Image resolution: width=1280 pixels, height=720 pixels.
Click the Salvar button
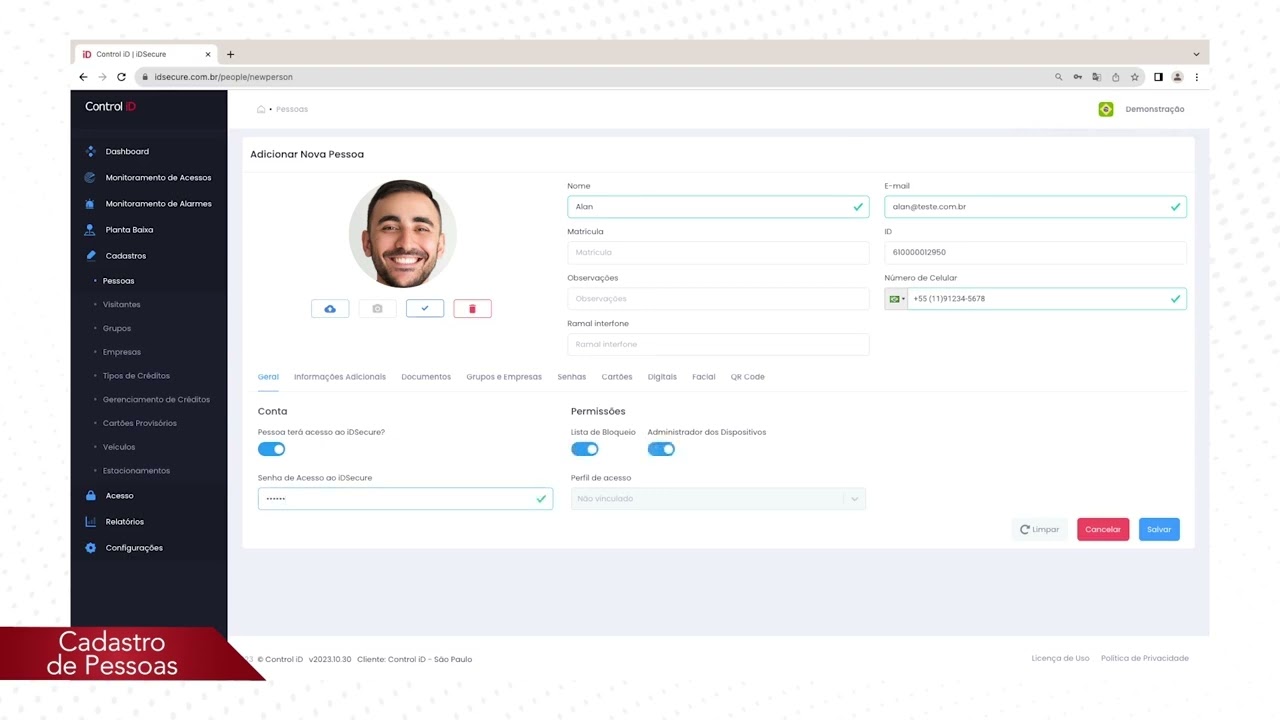tap(1159, 529)
